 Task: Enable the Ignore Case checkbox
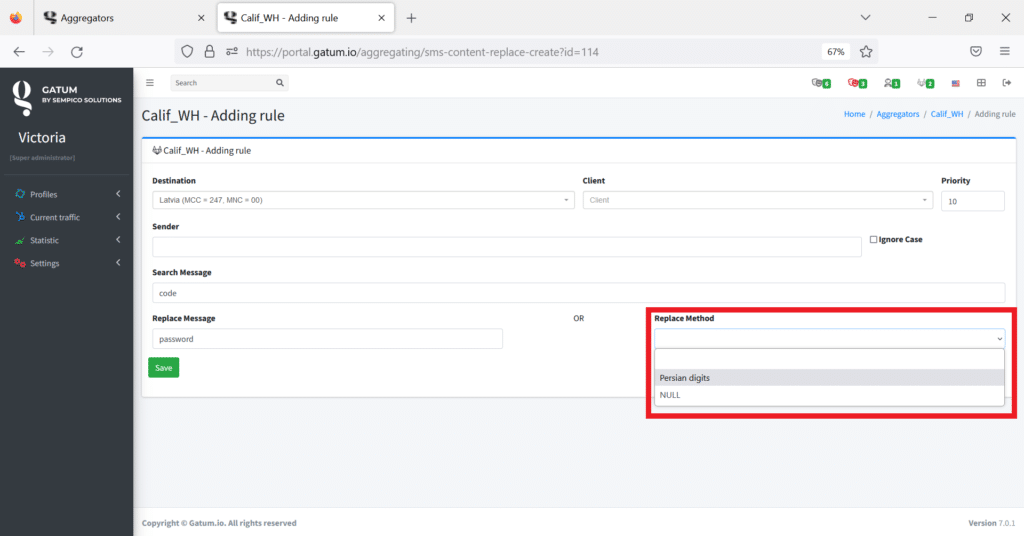(x=873, y=240)
